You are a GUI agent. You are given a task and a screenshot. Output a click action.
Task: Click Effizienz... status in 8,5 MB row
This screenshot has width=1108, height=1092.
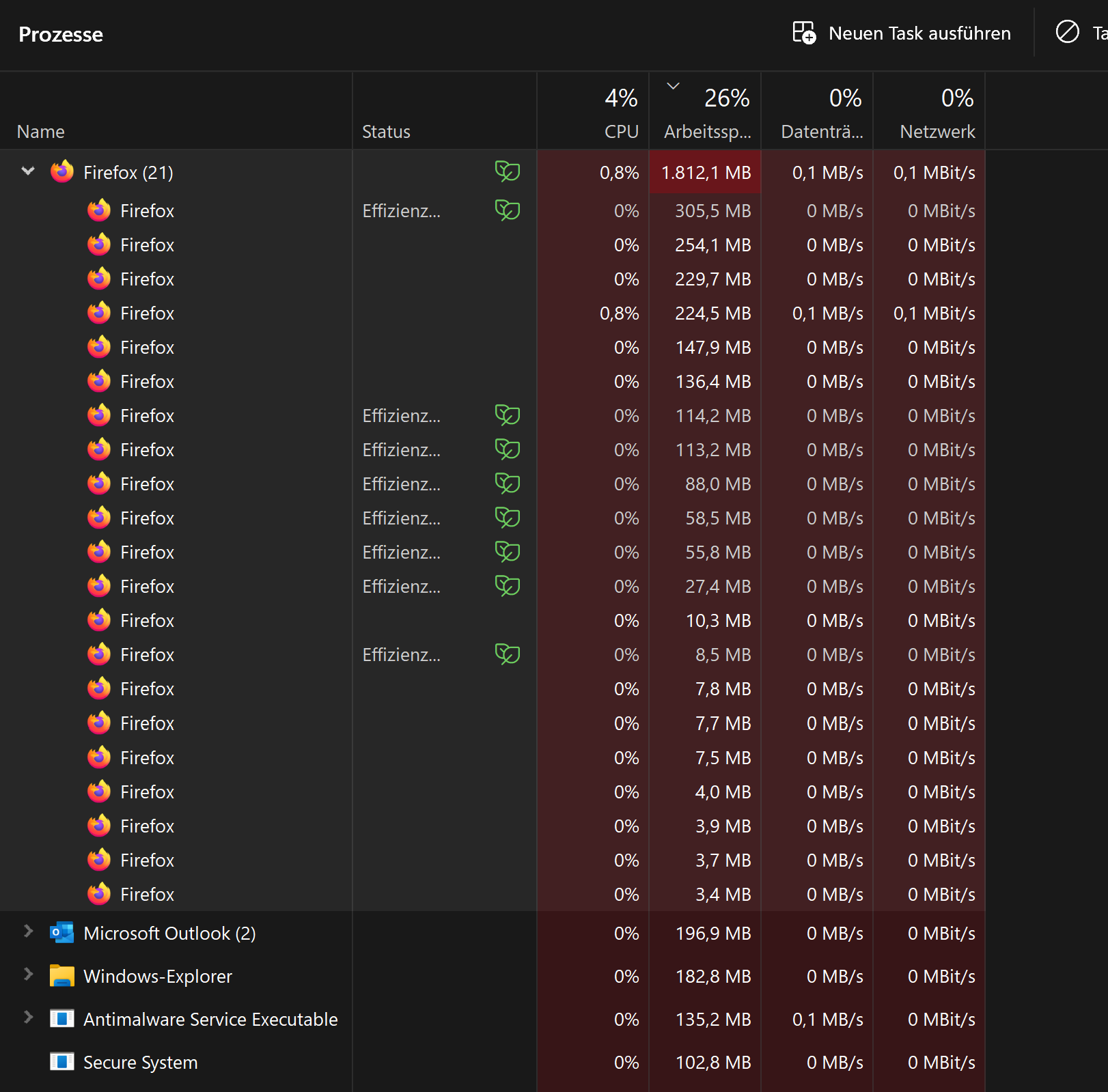pyautogui.click(x=402, y=655)
